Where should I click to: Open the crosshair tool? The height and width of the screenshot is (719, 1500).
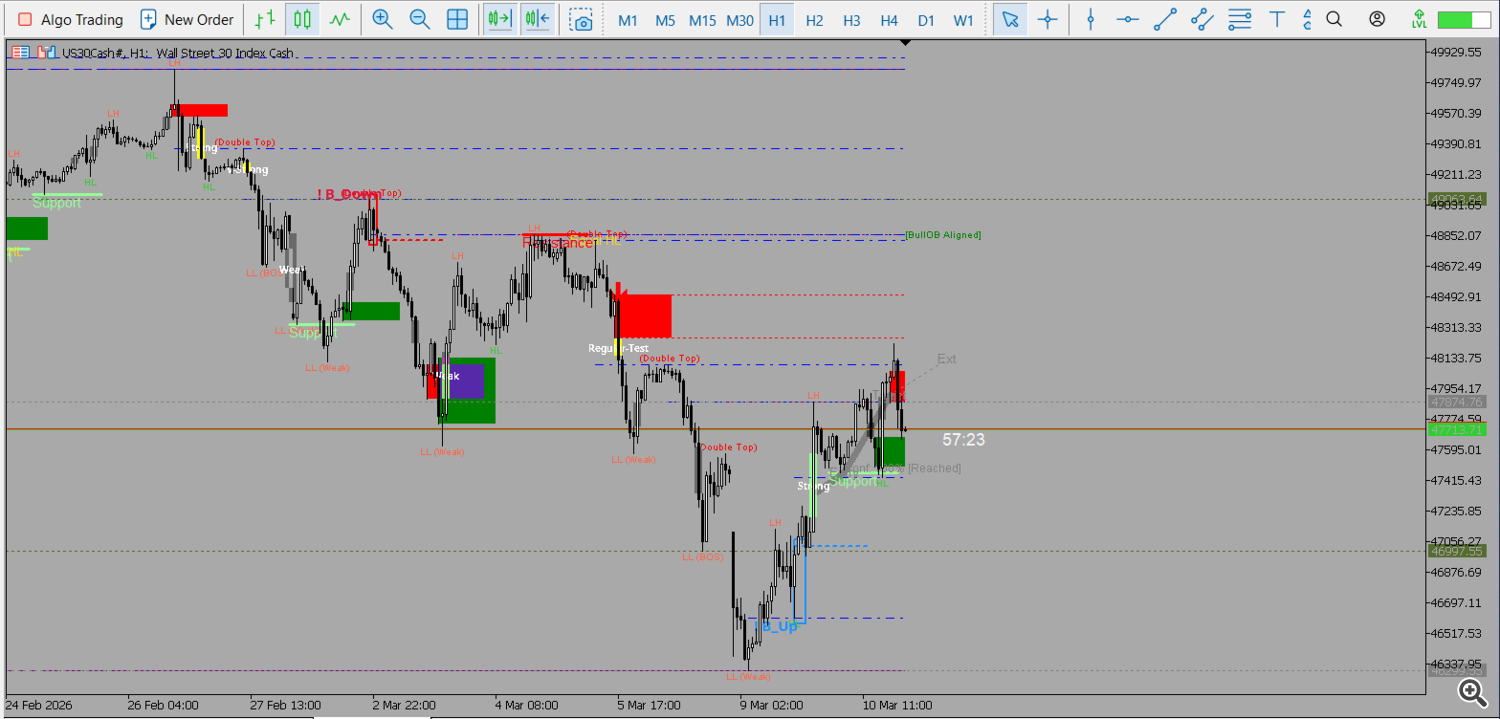pyautogui.click(x=1047, y=19)
